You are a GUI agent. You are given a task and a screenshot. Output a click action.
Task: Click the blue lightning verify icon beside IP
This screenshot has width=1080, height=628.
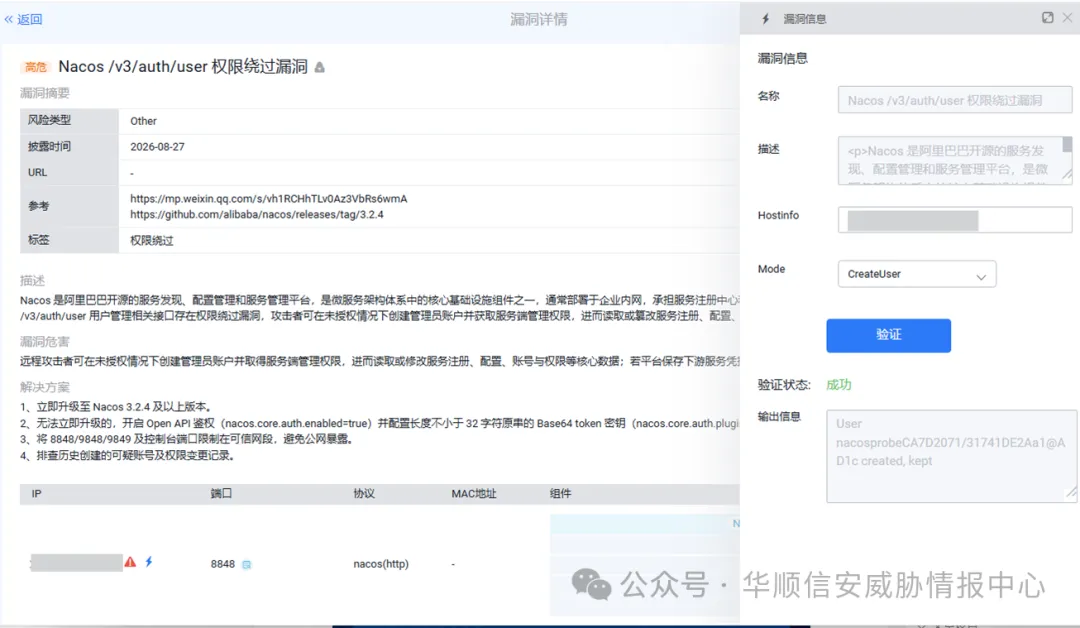click(x=149, y=562)
